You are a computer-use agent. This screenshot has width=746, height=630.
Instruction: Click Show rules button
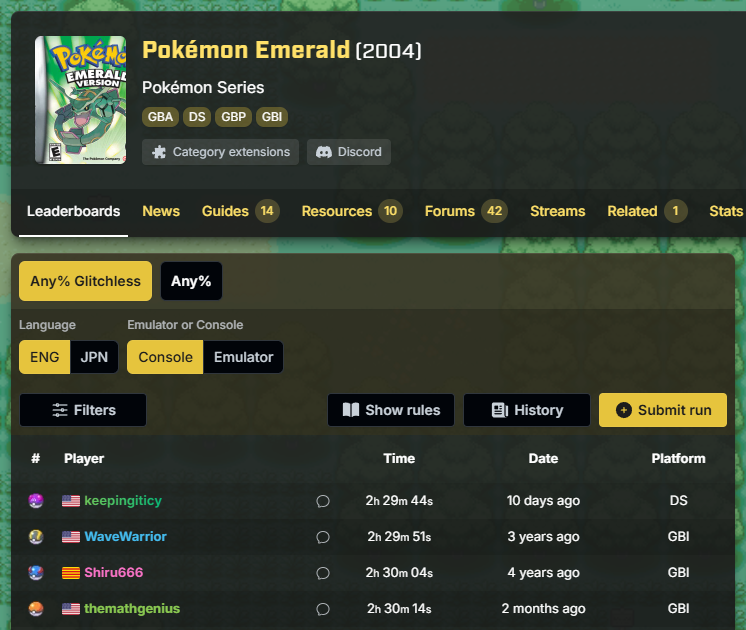[391, 410]
